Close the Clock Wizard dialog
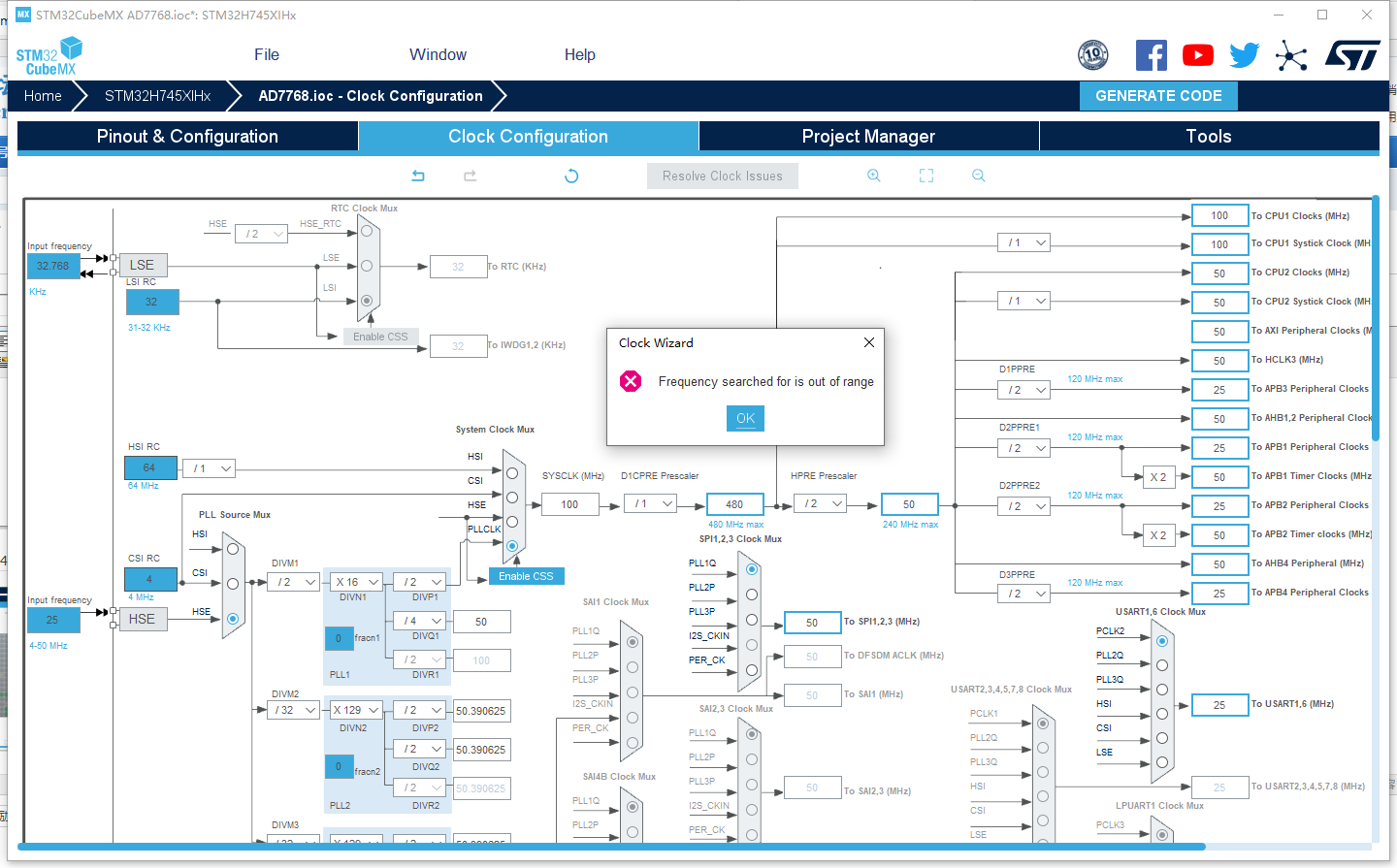Image resolution: width=1397 pixels, height=868 pixels. click(x=869, y=342)
